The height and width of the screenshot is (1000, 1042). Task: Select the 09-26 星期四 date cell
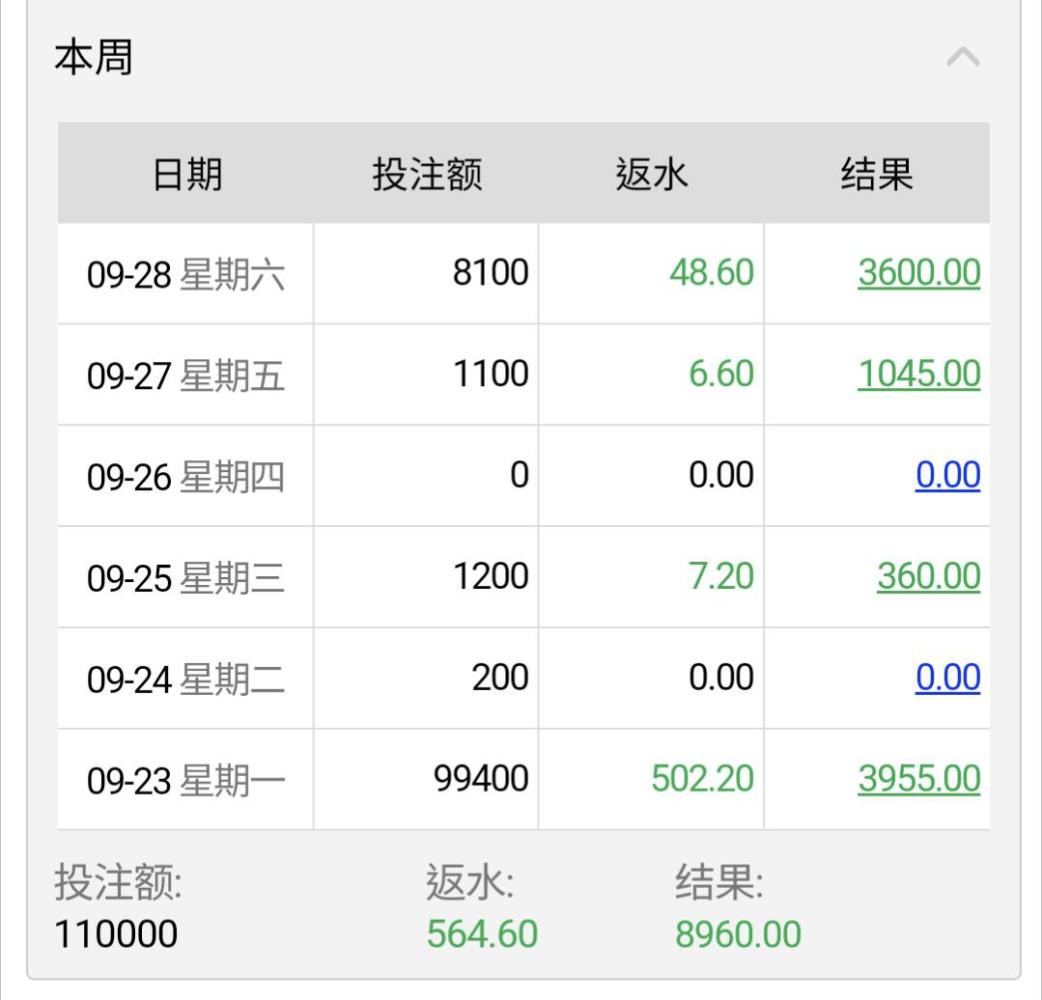point(186,477)
